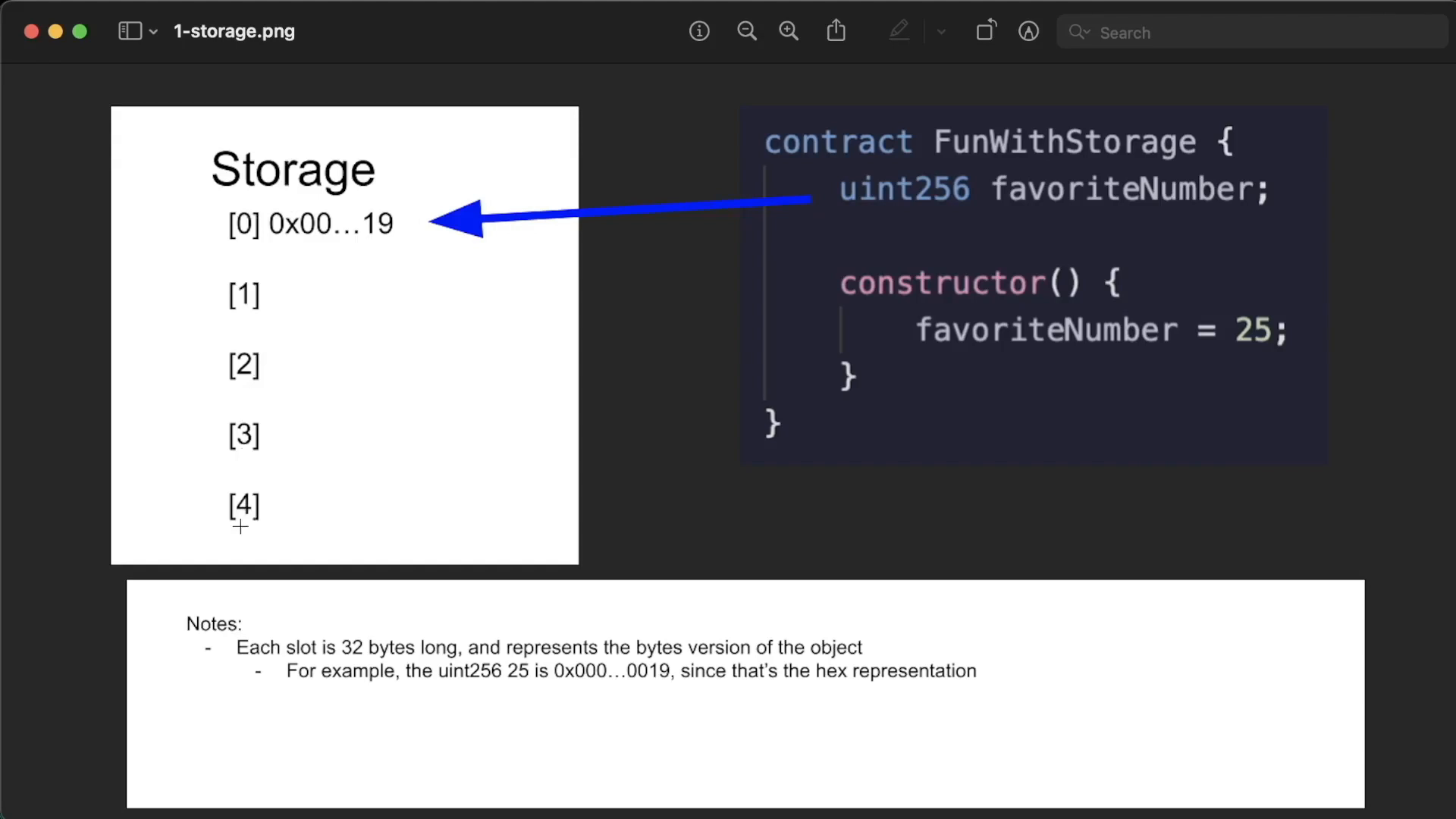Minimize window with yellow button
Image resolution: width=1456 pixels, height=819 pixels.
[55, 31]
